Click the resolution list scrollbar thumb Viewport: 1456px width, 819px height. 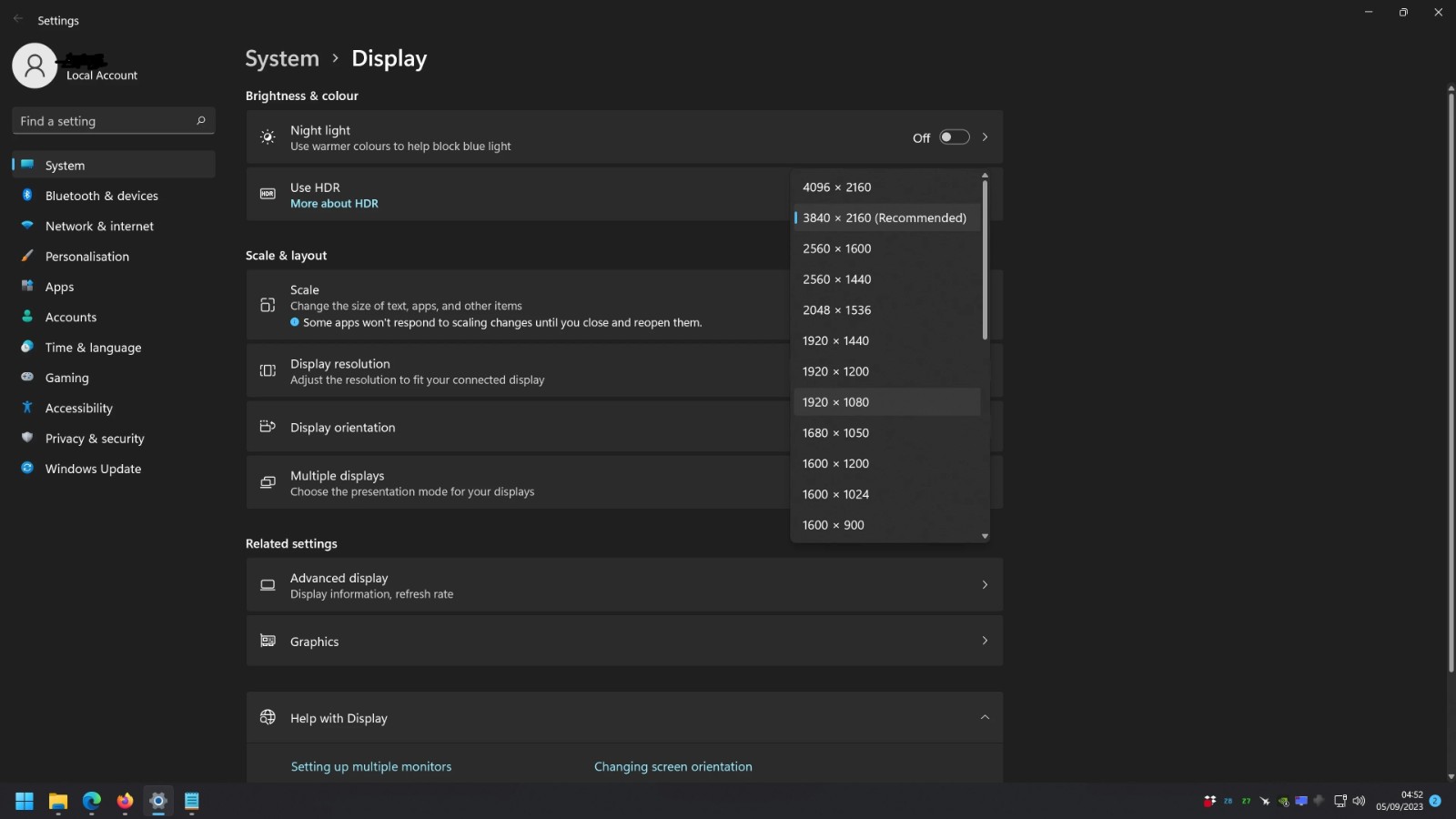985,260
